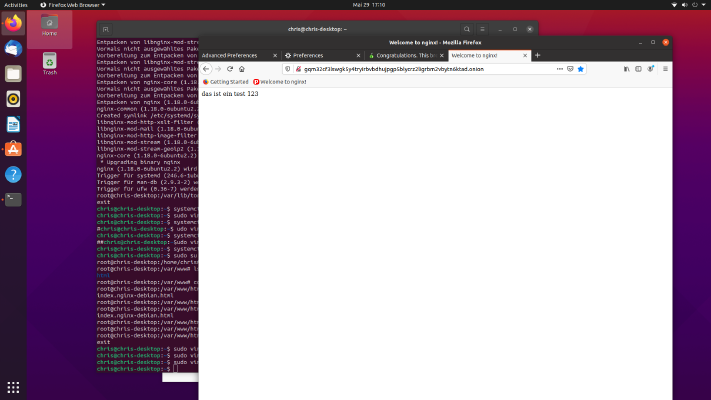Viewport: 711px width, 400px height.
Task: Show Applications grid in the dock
Action: click(x=13, y=387)
